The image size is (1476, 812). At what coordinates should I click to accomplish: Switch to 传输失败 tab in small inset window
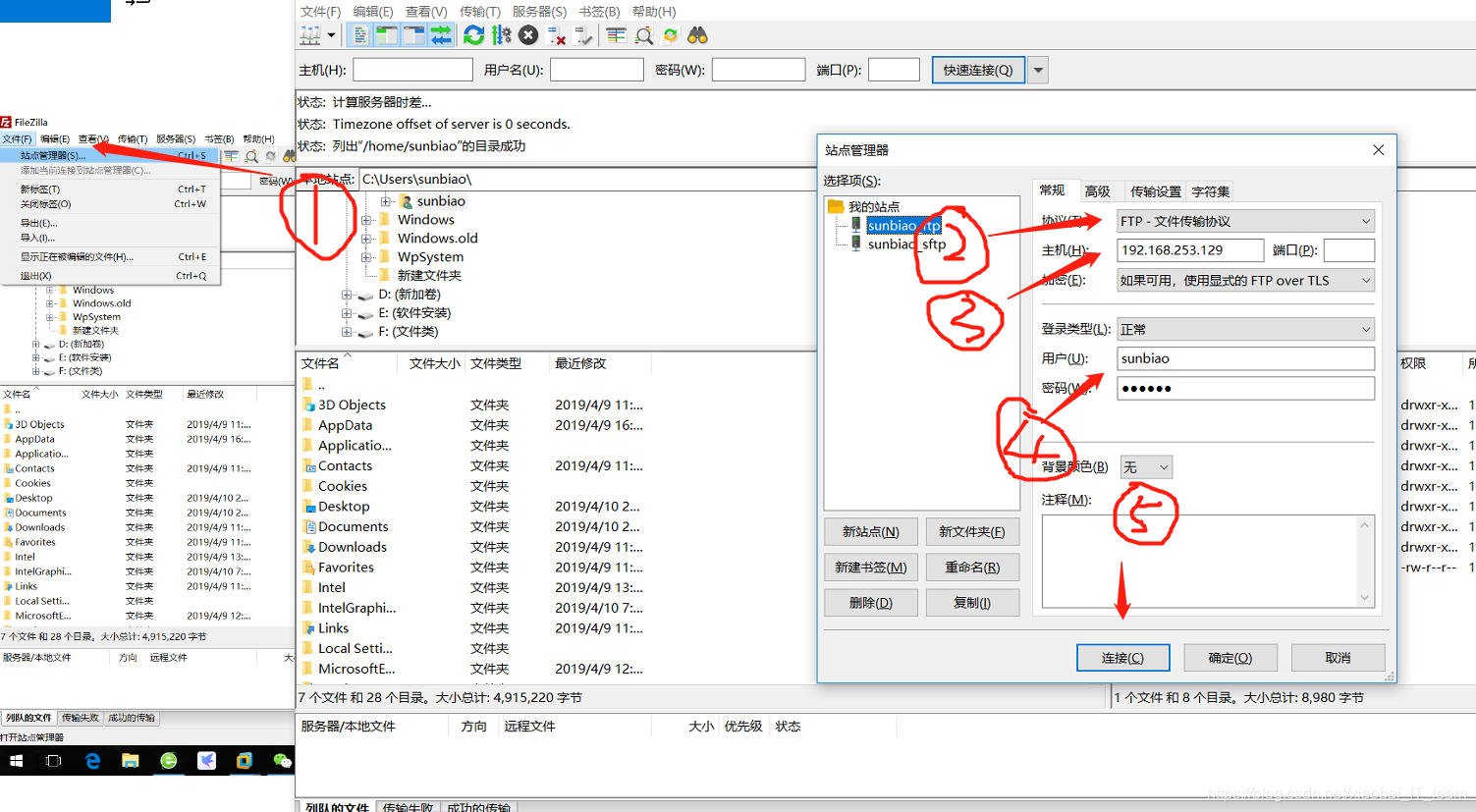click(x=80, y=718)
